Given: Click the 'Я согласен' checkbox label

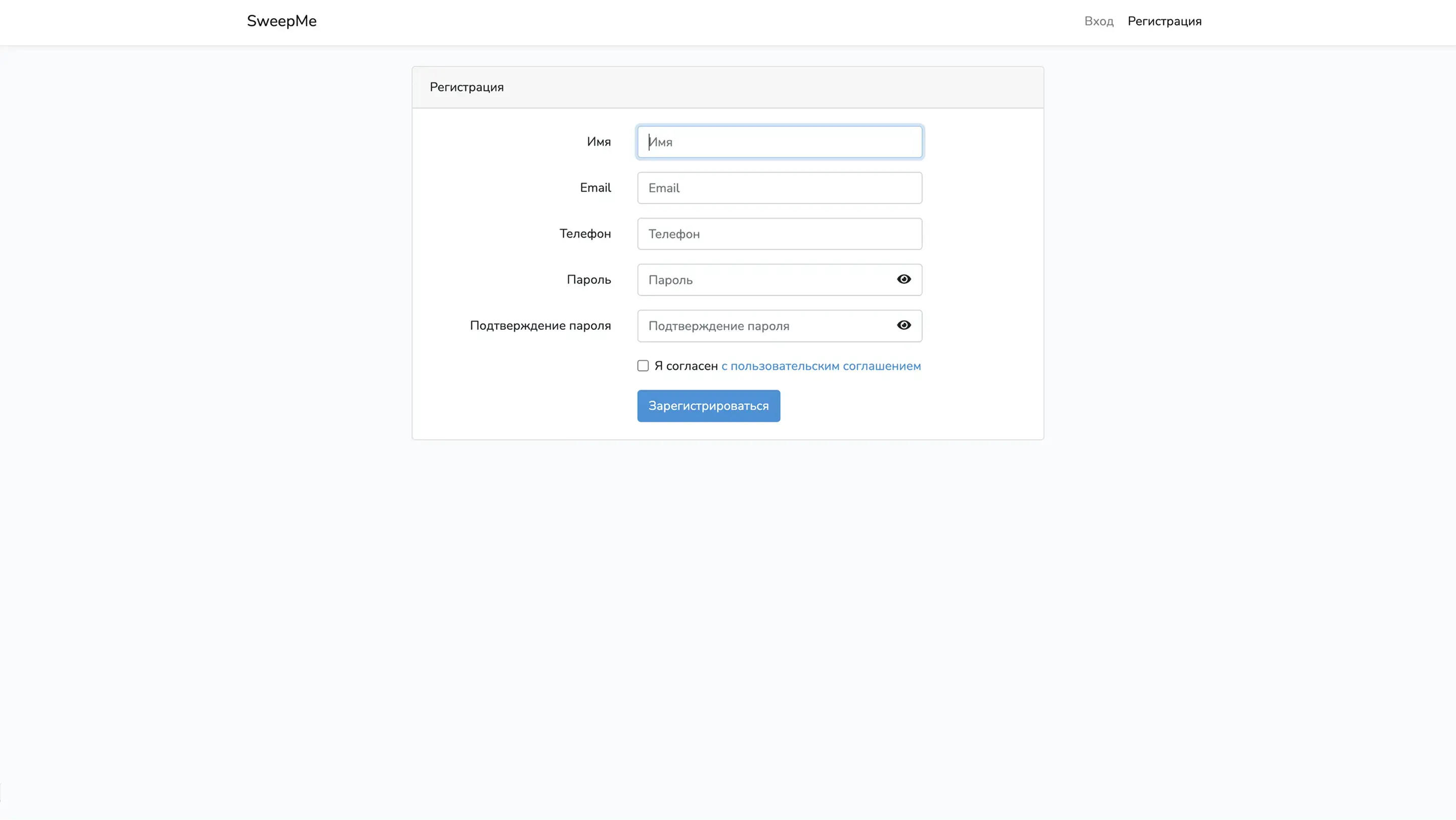Looking at the screenshot, I should (x=686, y=366).
